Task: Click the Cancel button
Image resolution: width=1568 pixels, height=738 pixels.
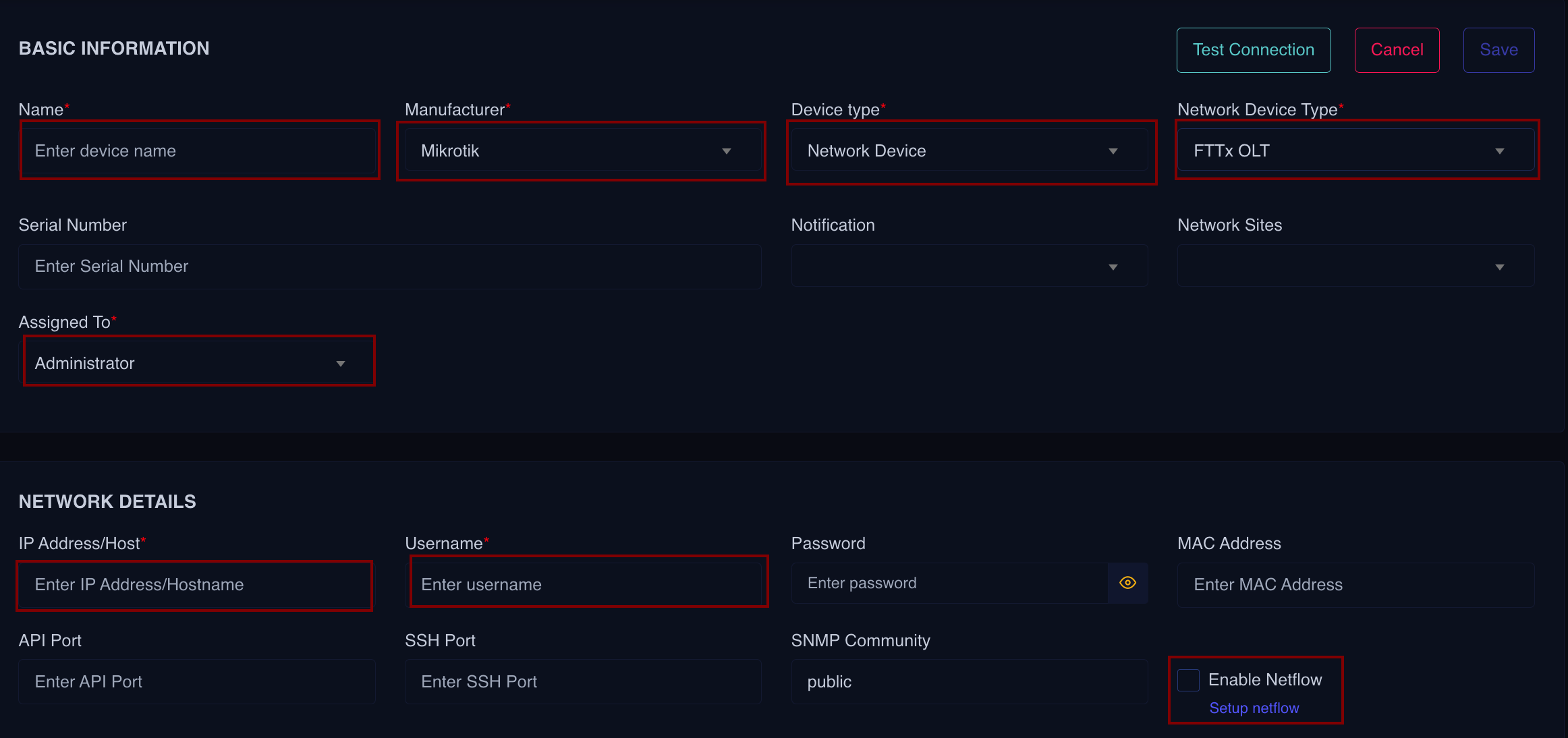Action: 1397,49
